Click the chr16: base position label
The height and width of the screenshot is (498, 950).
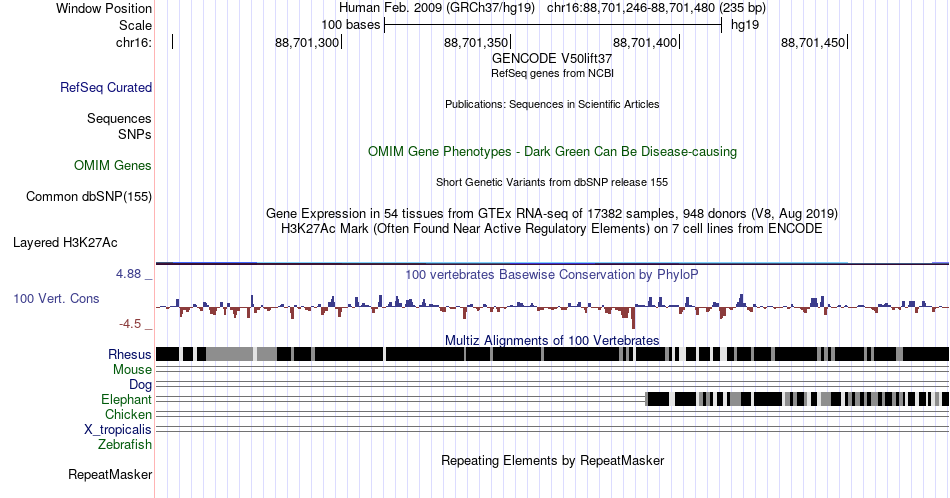pos(134,42)
